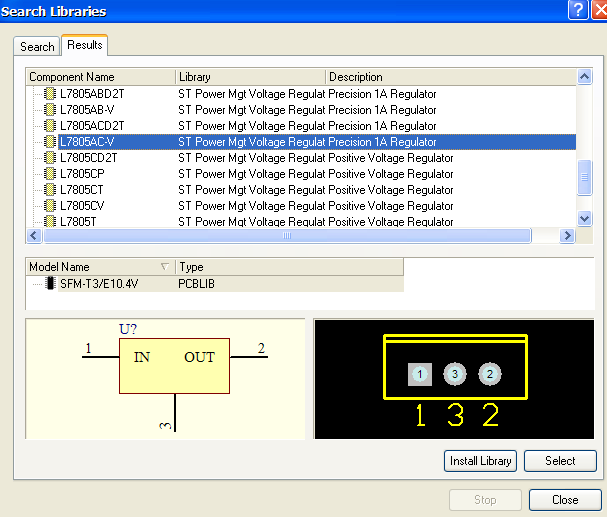Click pad 1 in the footprint preview
This screenshot has height=517, width=607.
421,375
